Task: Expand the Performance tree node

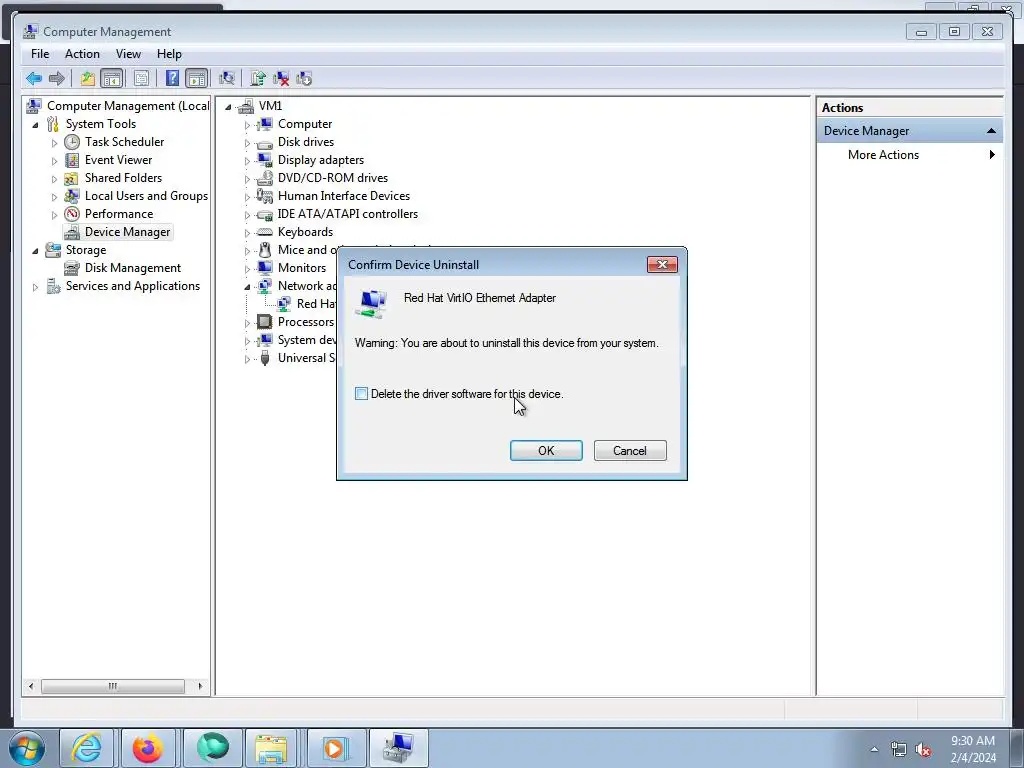Action: 54,214
